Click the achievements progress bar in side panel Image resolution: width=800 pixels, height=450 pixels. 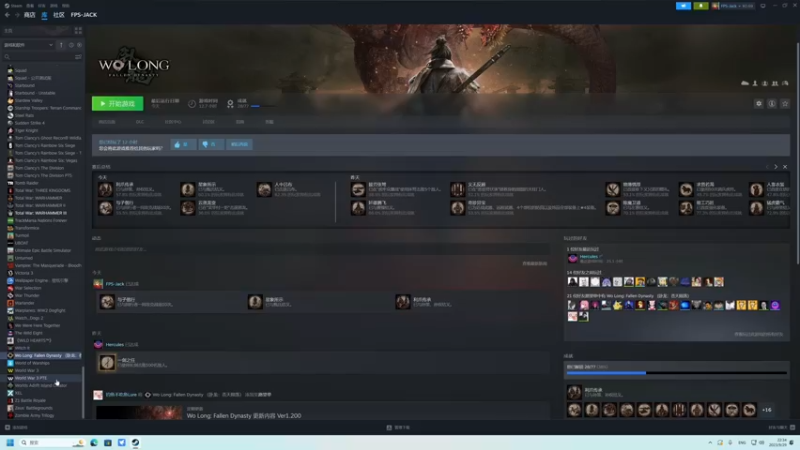coord(677,373)
